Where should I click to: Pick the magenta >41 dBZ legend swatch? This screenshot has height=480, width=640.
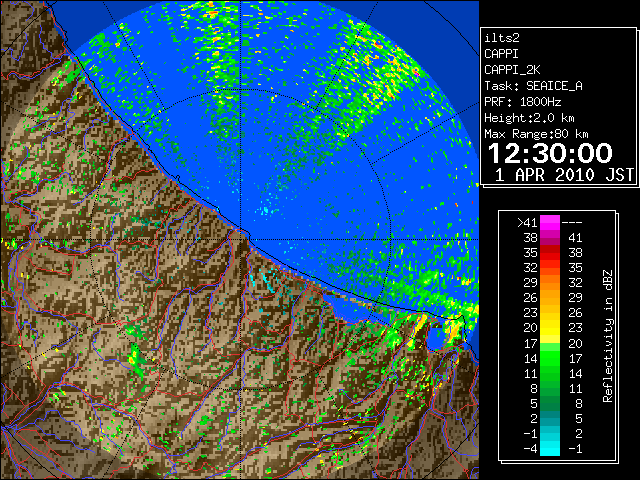pos(550,223)
